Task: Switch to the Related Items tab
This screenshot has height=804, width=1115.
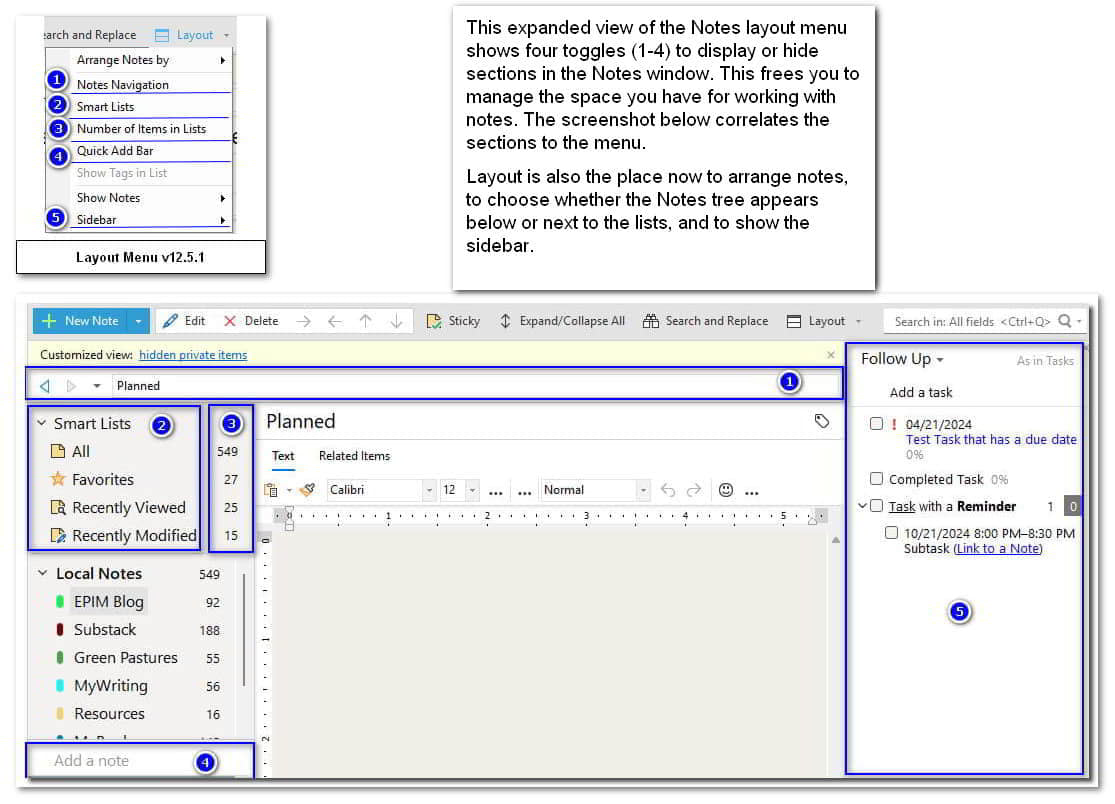Action: pos(354,456)
